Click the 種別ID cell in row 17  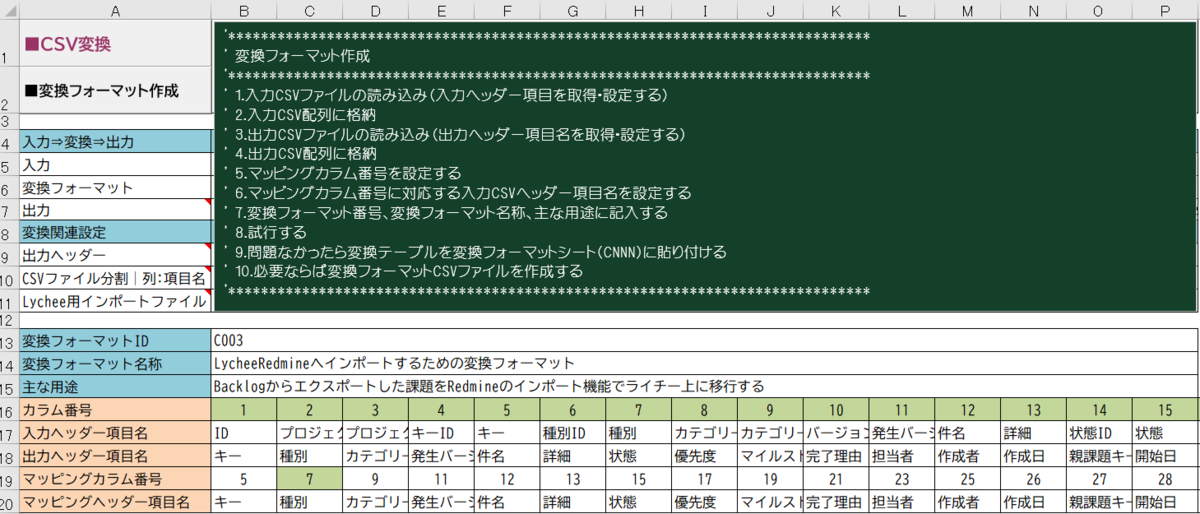[x=573, y=433]
